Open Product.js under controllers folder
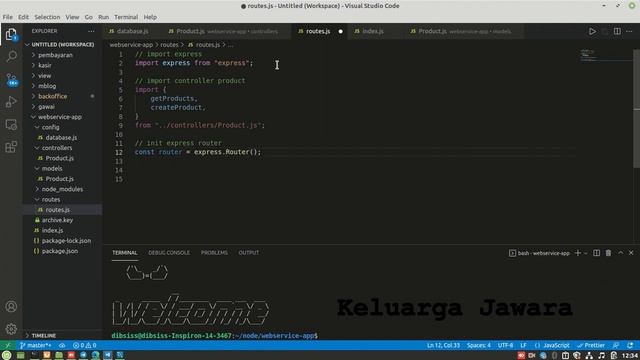 tap(62, 158)
